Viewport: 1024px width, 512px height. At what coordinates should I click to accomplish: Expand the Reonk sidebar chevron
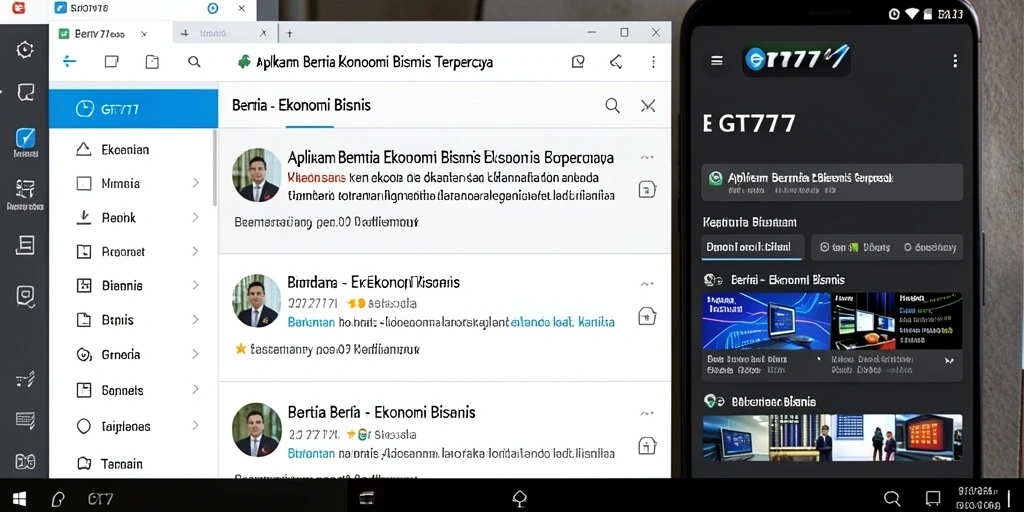point(195,217)
